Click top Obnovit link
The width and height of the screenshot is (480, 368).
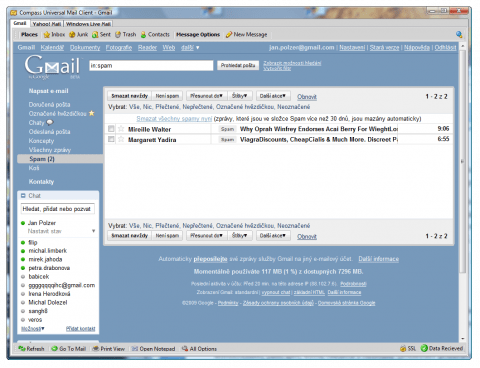[x=307, y=97]
